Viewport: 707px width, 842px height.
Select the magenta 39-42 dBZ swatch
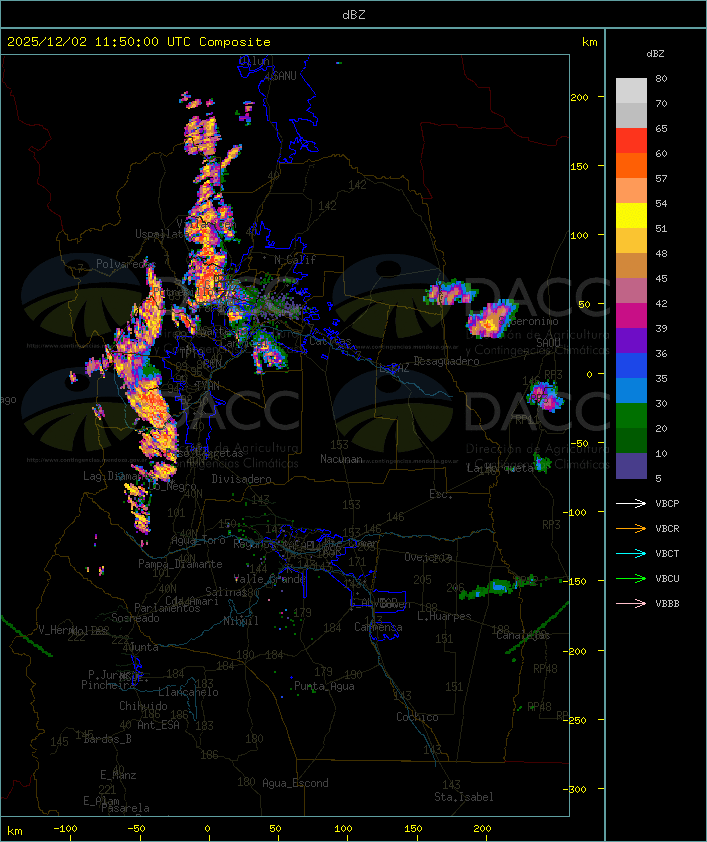631,315
